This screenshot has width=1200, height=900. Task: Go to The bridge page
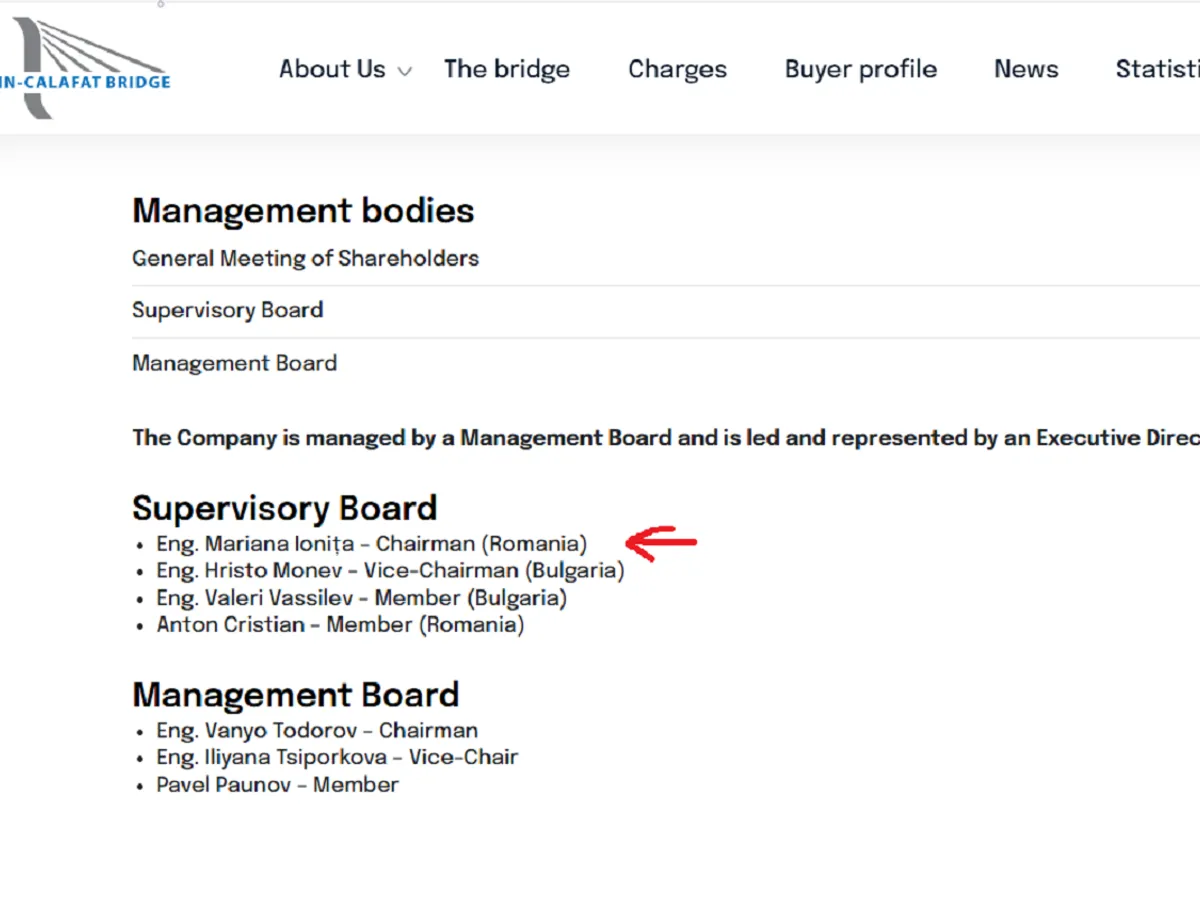click(x=507, y=69)
